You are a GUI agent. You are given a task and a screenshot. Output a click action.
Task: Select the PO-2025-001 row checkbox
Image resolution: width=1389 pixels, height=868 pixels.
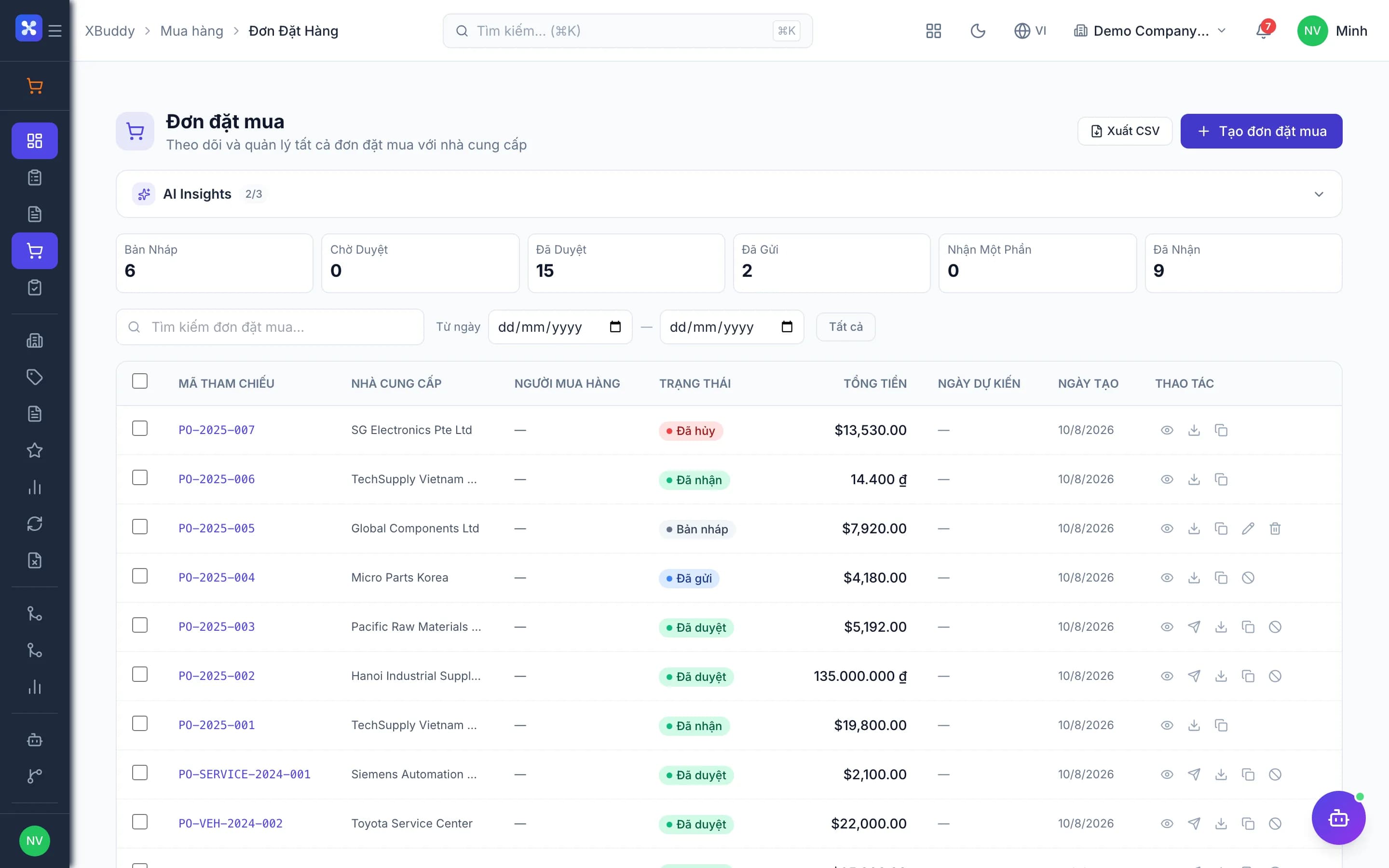tap(139, 723)
